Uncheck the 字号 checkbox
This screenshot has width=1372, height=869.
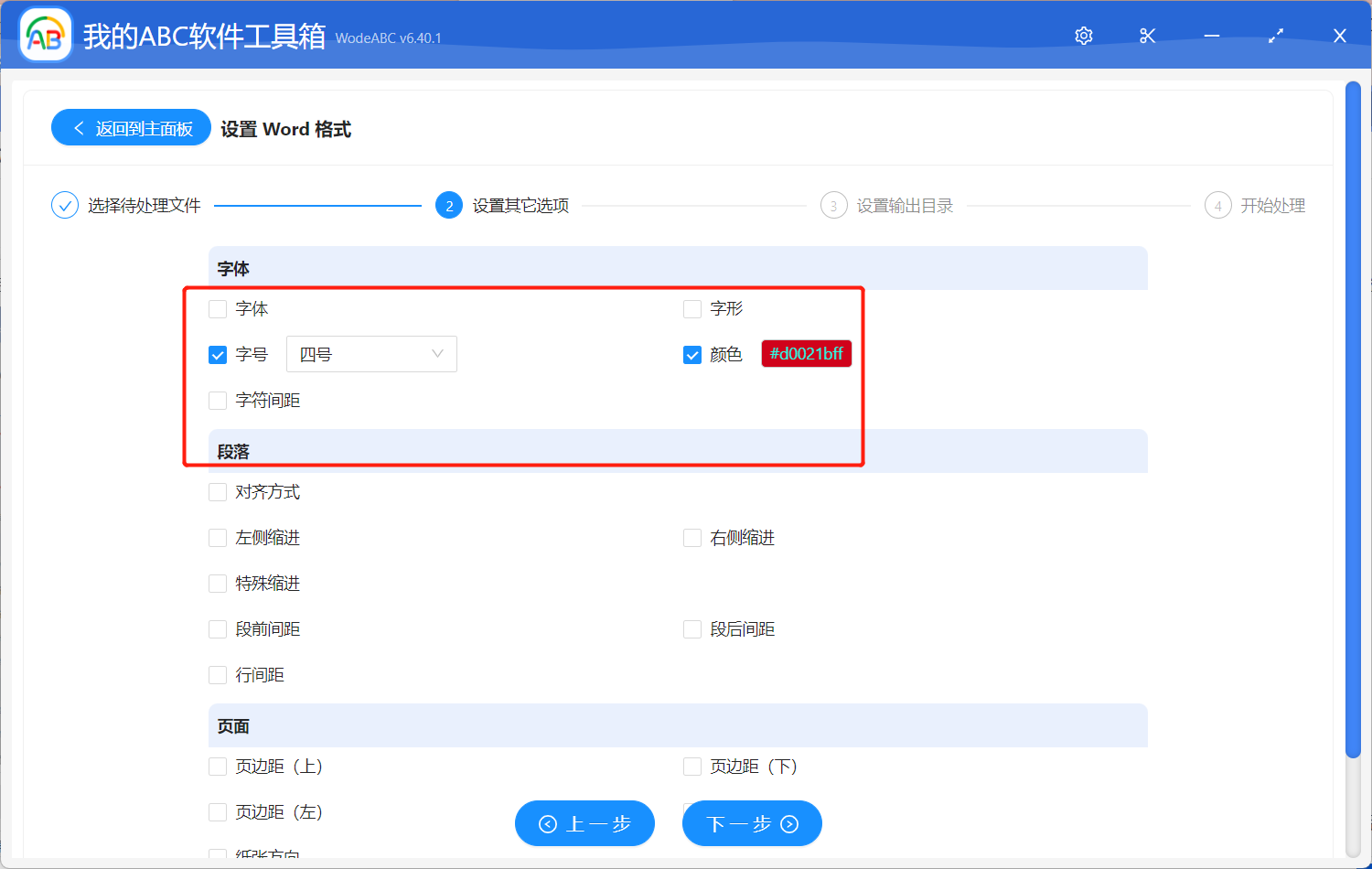point(217,354)
